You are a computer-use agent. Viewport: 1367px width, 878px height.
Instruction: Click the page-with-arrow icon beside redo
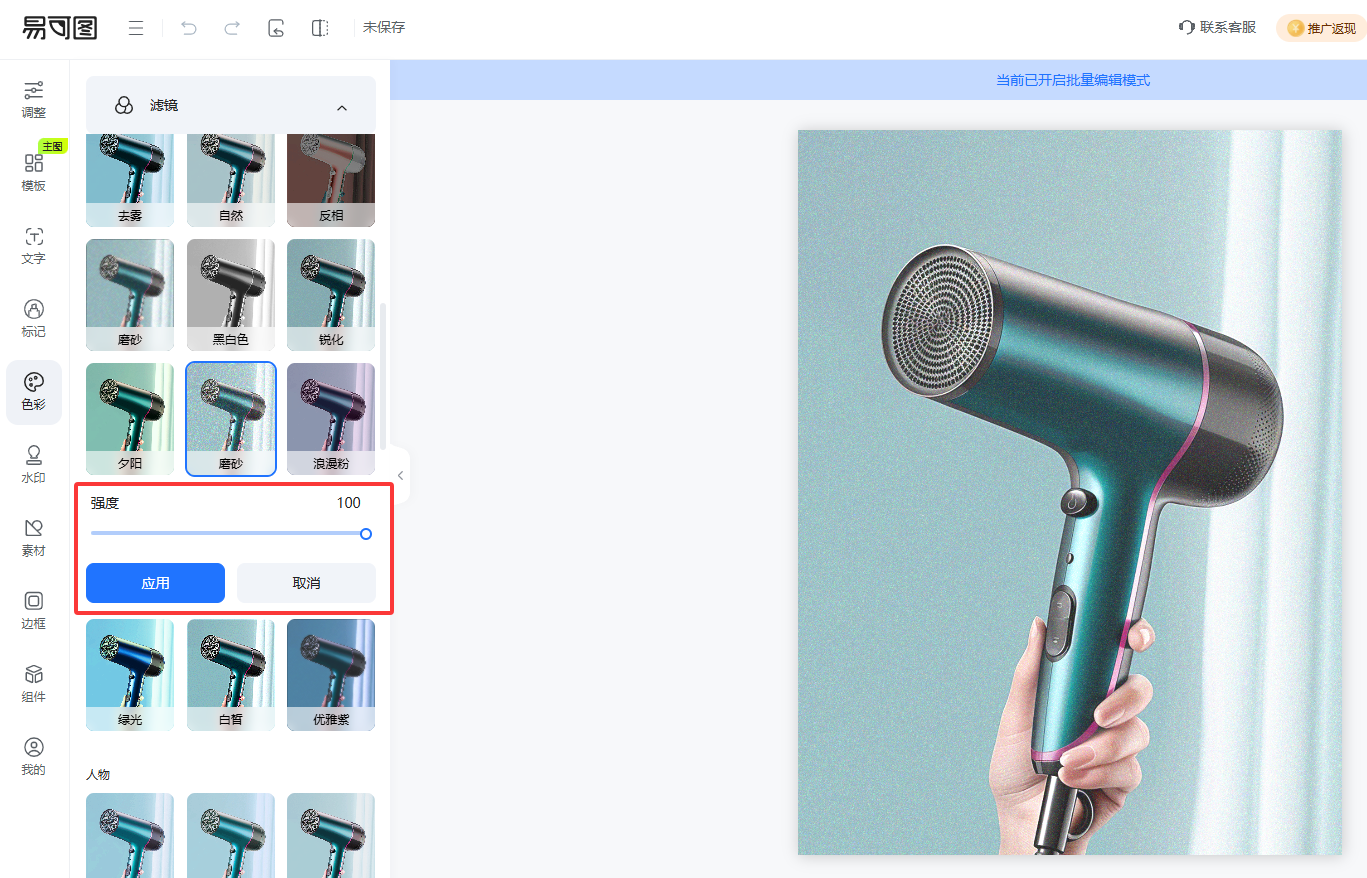coord(276,28)
